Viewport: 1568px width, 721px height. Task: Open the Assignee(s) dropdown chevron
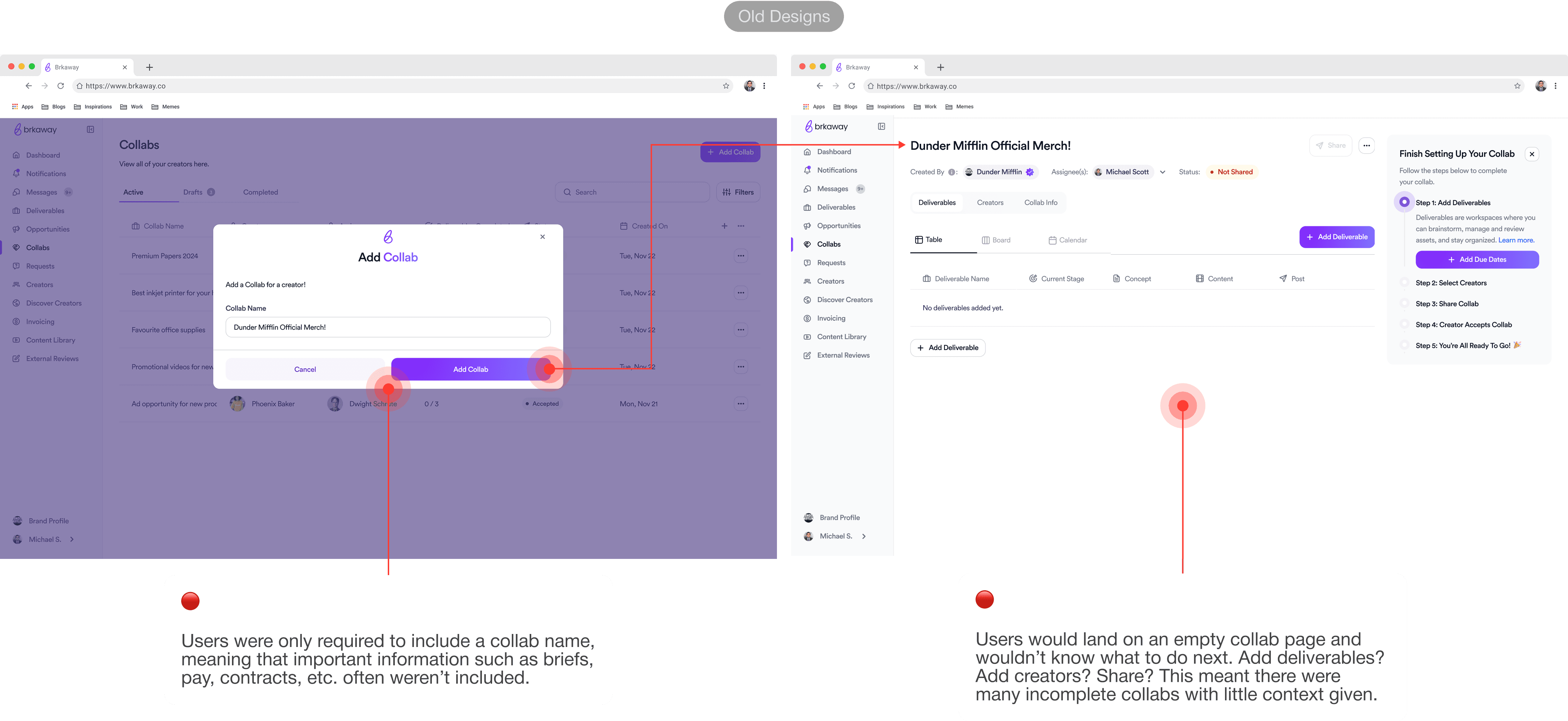click(x=1163, y=172)
